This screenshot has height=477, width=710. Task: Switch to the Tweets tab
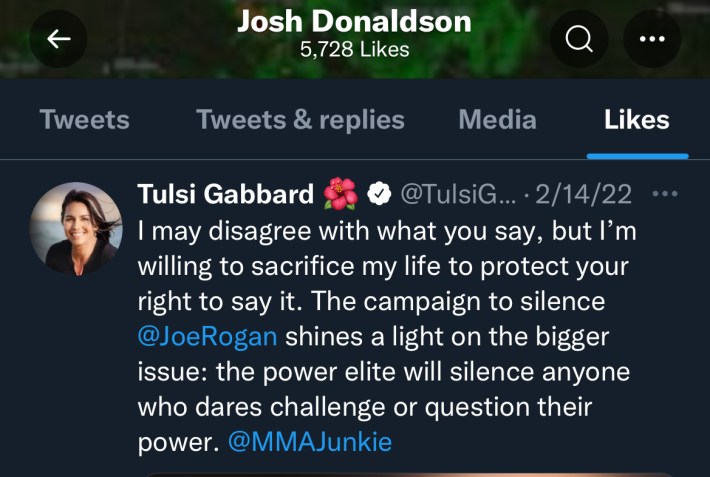(x=85, y=120)
